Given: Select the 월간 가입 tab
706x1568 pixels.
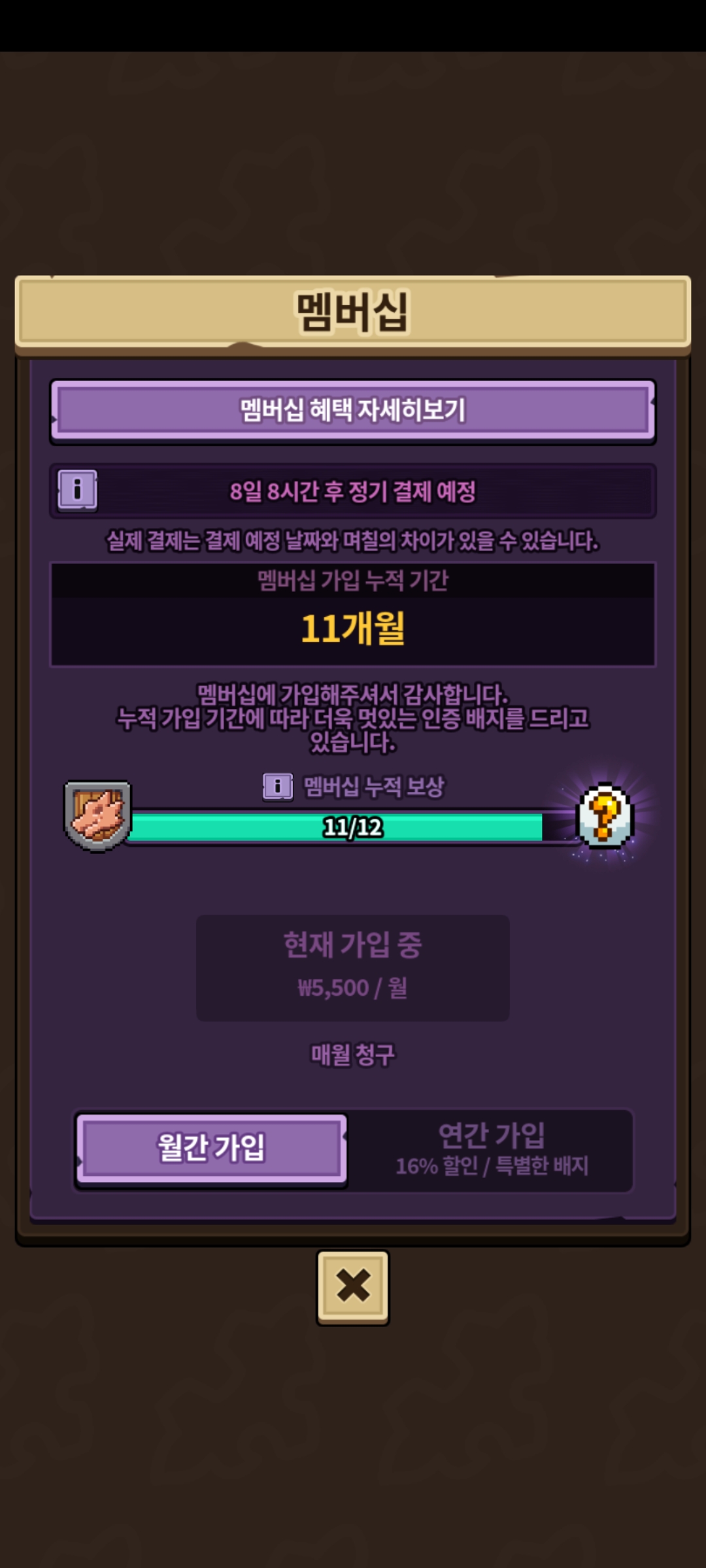Looking at the screenshot, I should tap(211, 1148).
